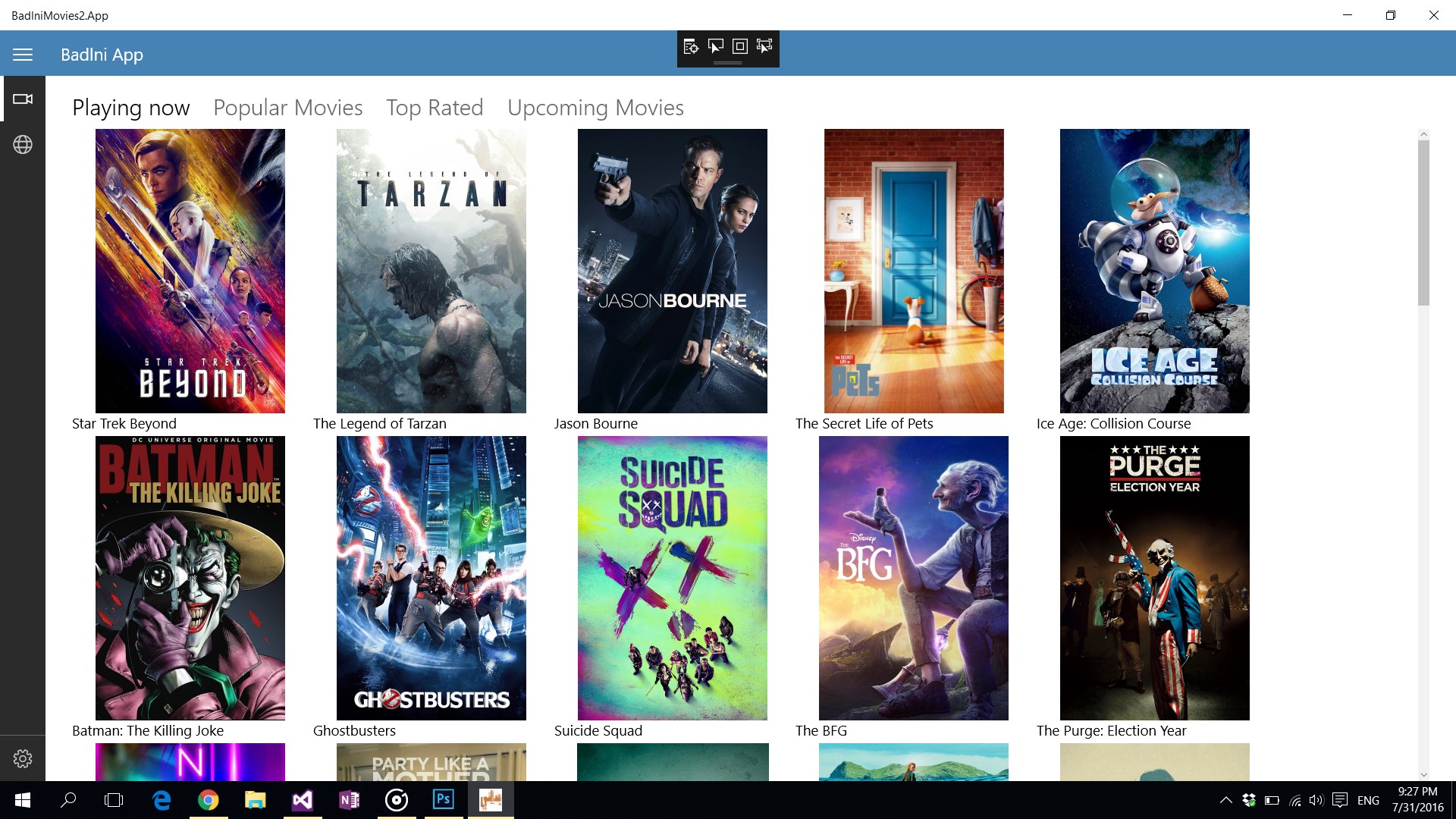1456x819 pixels.
Task: Collapse the XAML debug toolbar handle
Action: coord(727,63)
